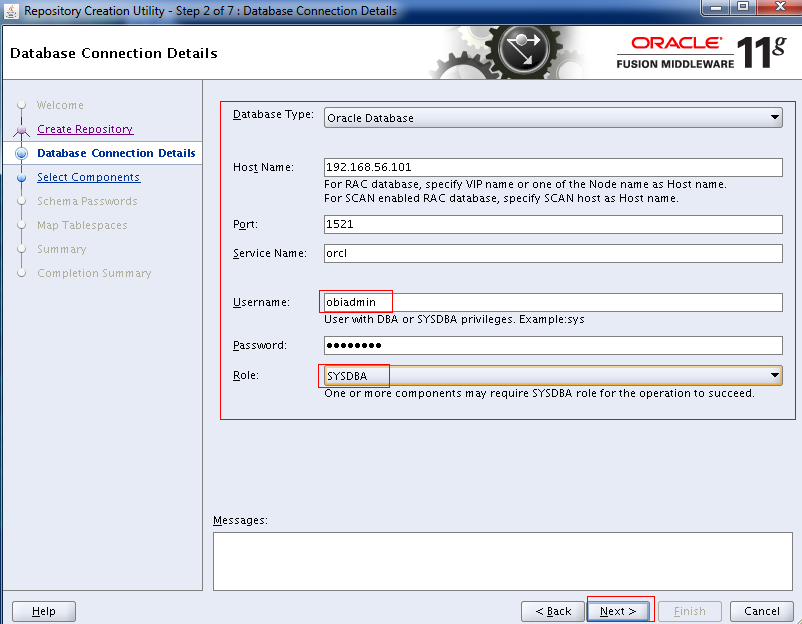802x624 pixels.
Task: Click the Messages label
Action: [x=240, y=520]
